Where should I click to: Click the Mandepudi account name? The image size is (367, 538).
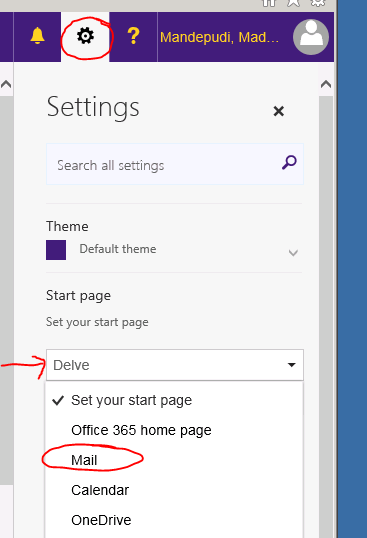[x=220, y=37]
